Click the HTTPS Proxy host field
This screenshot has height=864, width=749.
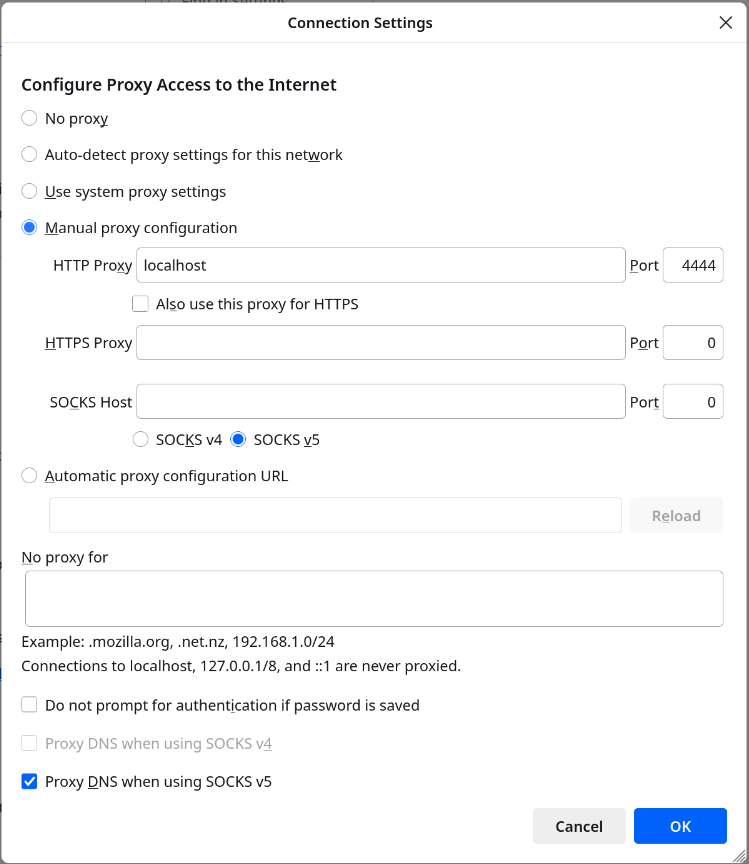381,342
